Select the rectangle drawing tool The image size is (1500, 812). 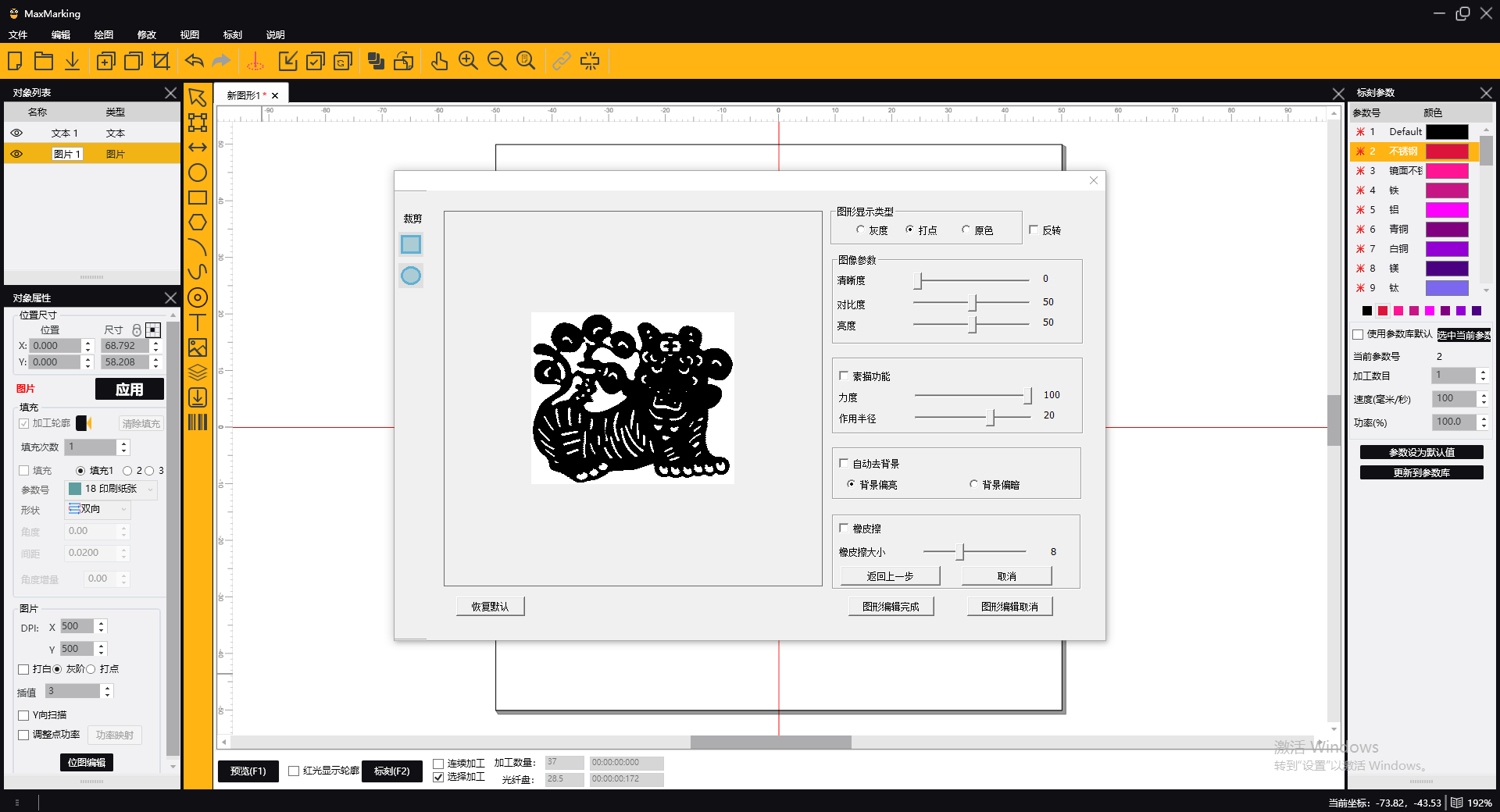198,198
